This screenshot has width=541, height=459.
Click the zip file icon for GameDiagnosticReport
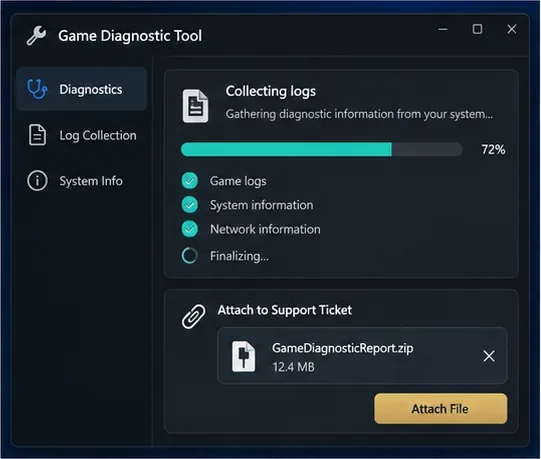pos(244,357)
